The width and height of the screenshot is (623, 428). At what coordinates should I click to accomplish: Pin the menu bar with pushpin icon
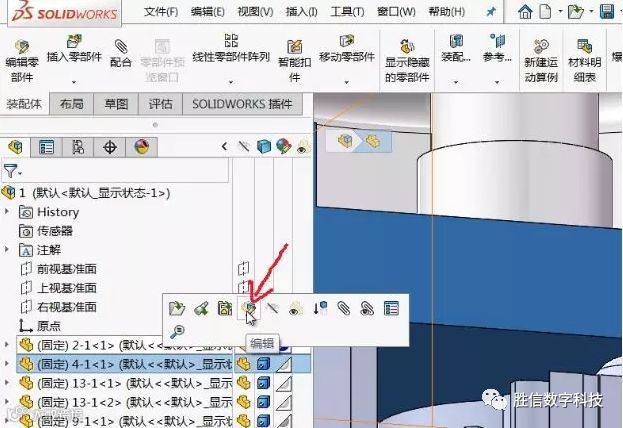491,12
